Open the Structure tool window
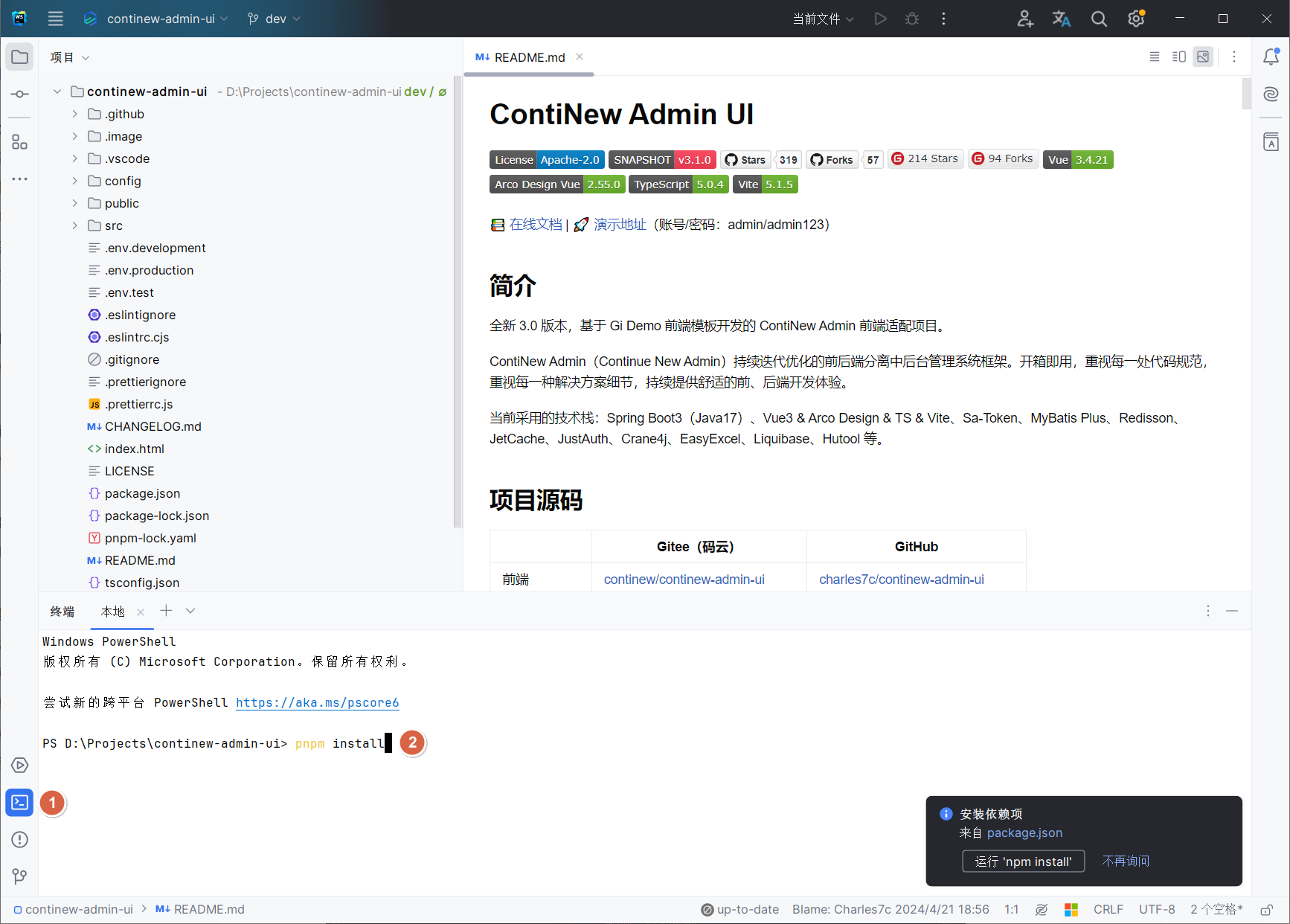The height and width of the screenshot is (924, 1290). click(x=20, y=142)
